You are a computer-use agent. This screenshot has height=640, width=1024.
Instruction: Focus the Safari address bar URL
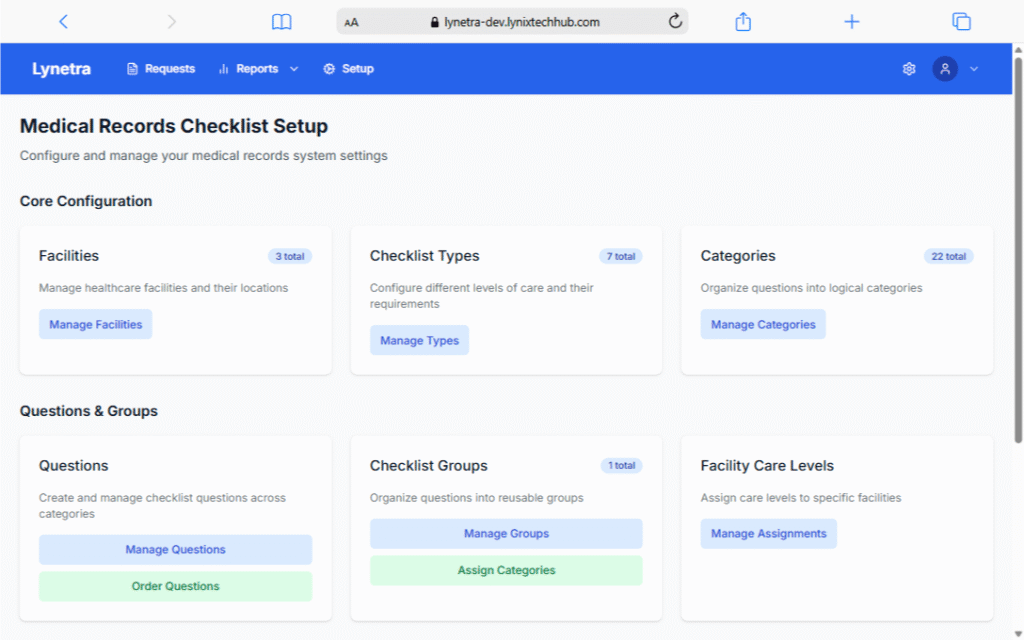pos(522,22)
